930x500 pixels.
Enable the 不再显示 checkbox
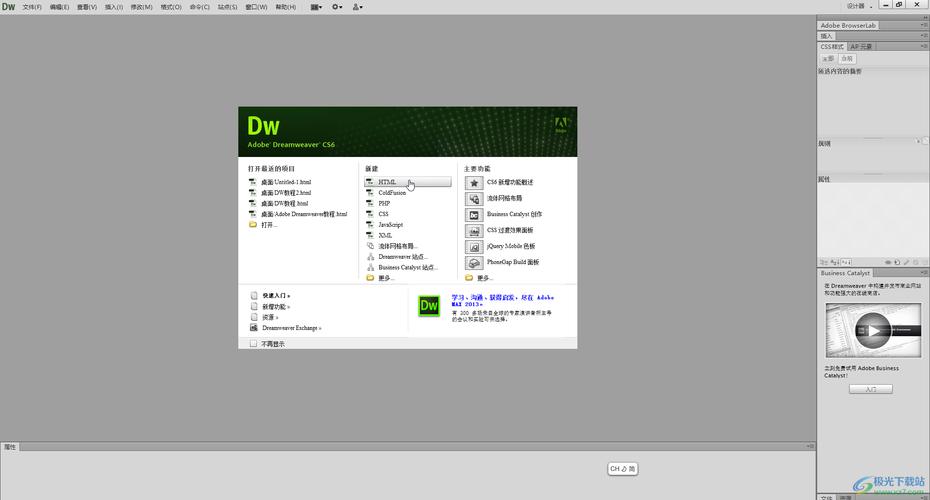(x=254, y=343)
